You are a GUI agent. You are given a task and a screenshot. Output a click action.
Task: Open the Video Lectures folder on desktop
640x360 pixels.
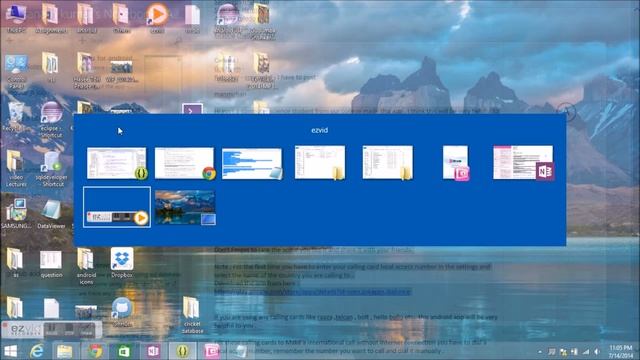click(x=16, y=169)
